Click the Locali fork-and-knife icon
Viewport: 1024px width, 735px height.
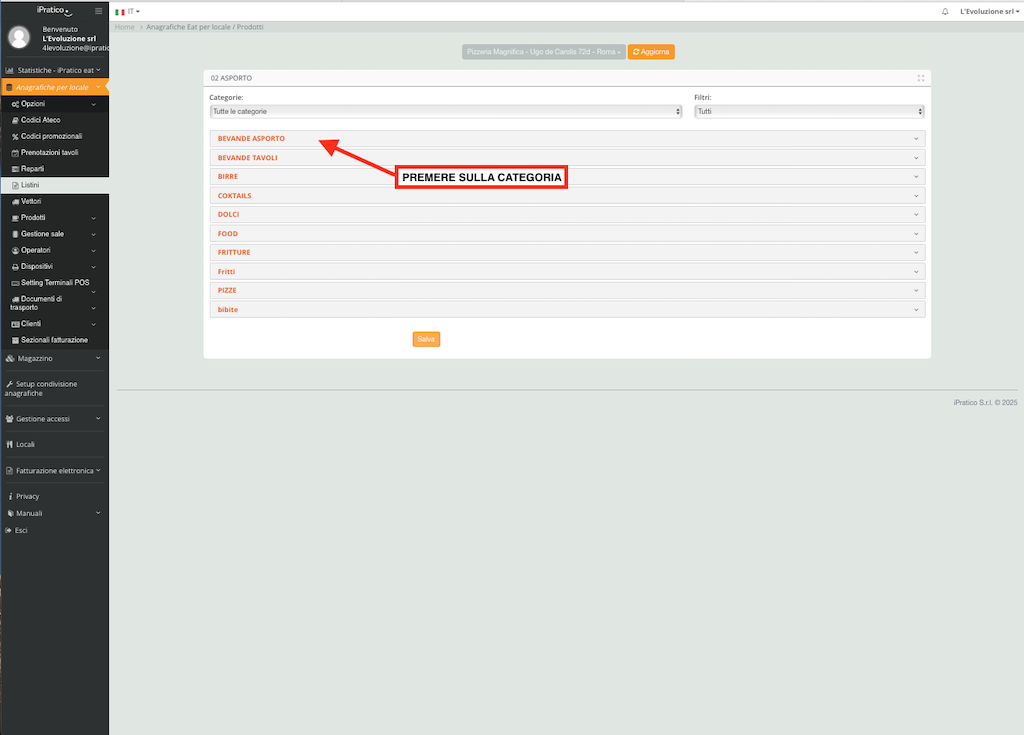(x=9, y=444)
